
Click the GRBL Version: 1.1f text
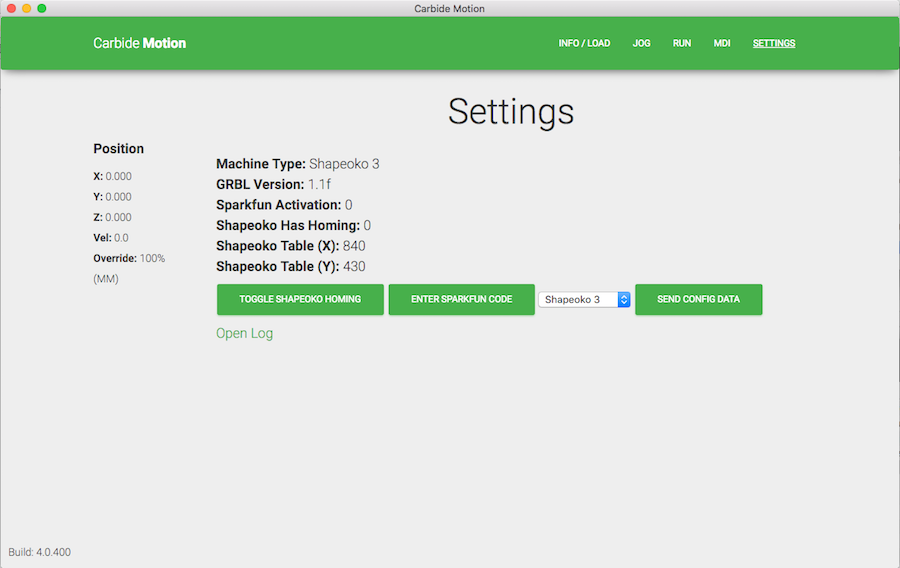tap(273, 184)
